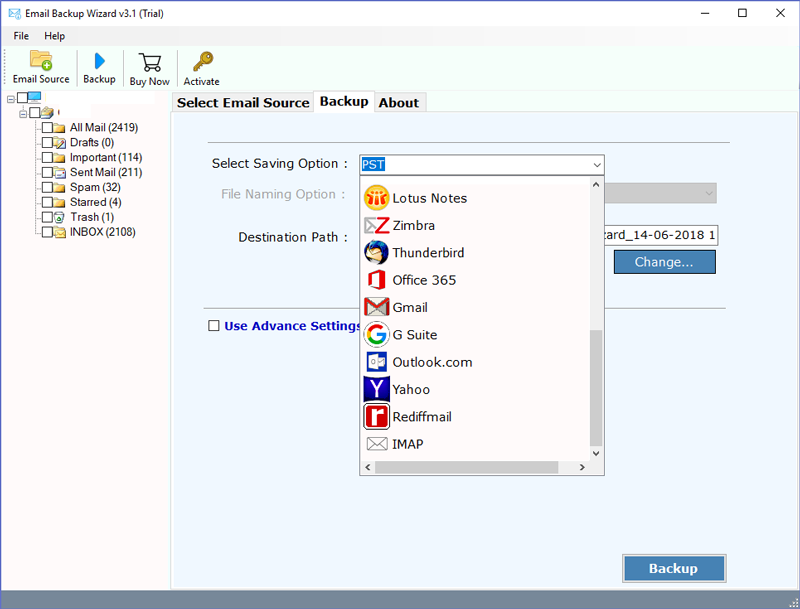Image resolution: width=800 pixels, height=609 pixels.
Task: Choose the Lotus Notes icon in list
Action: point(377,198)
